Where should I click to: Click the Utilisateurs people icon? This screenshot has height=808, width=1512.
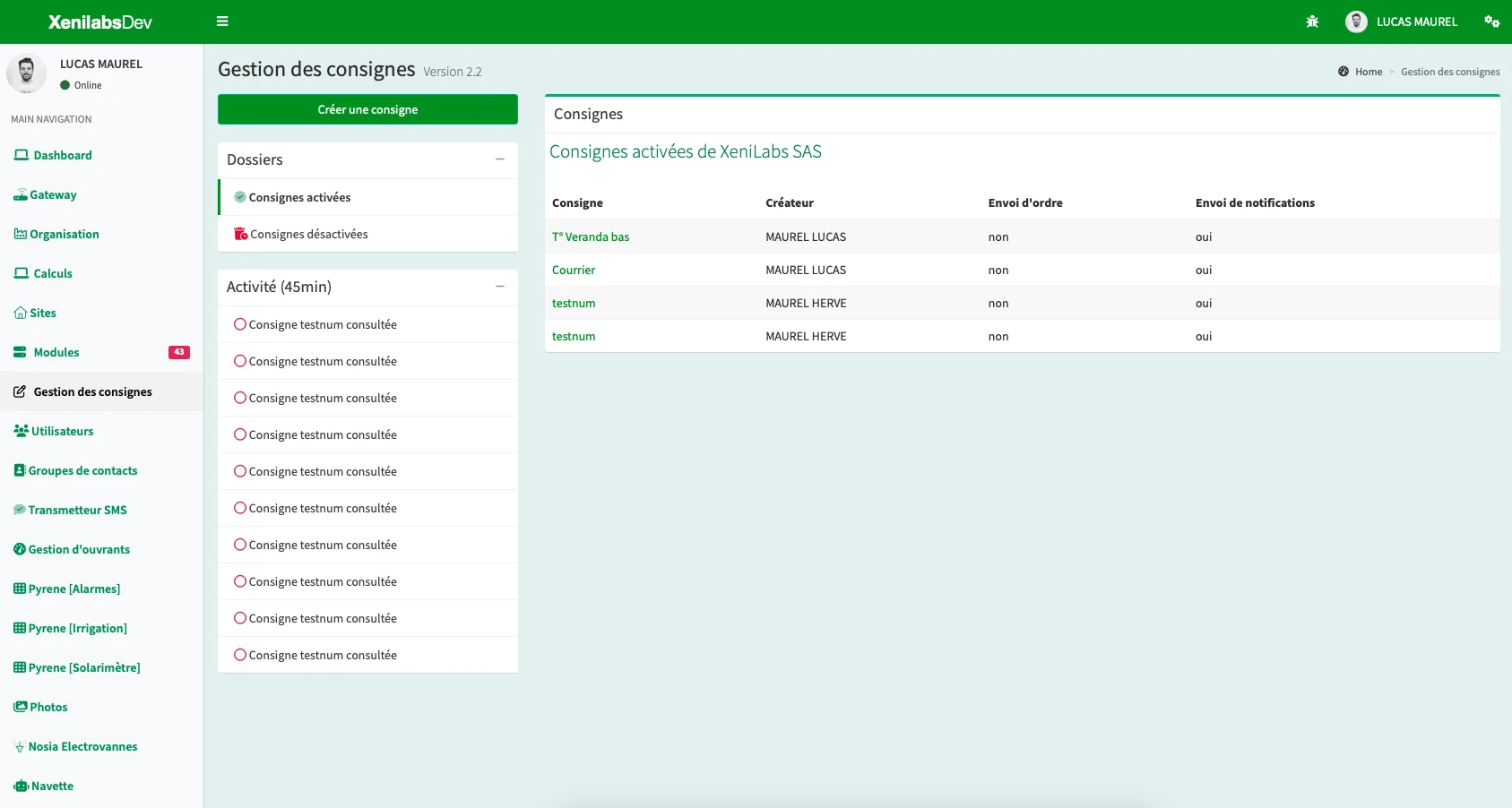[x=21, y=431]
